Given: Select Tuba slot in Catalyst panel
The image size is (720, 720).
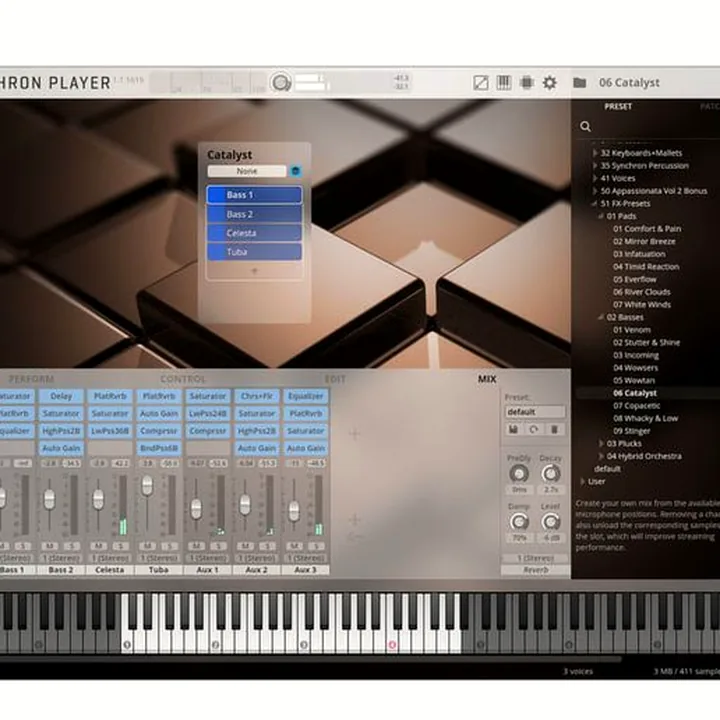Looking at the screenshot, I should (x=254, y=252).
